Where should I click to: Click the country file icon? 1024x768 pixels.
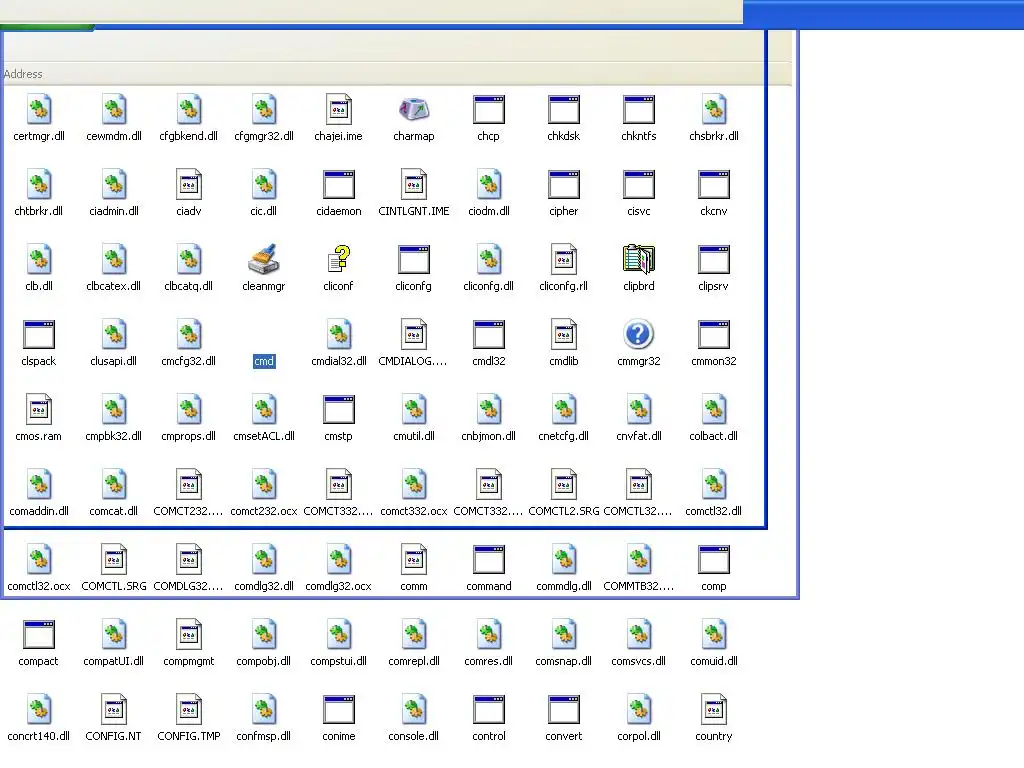714,710
